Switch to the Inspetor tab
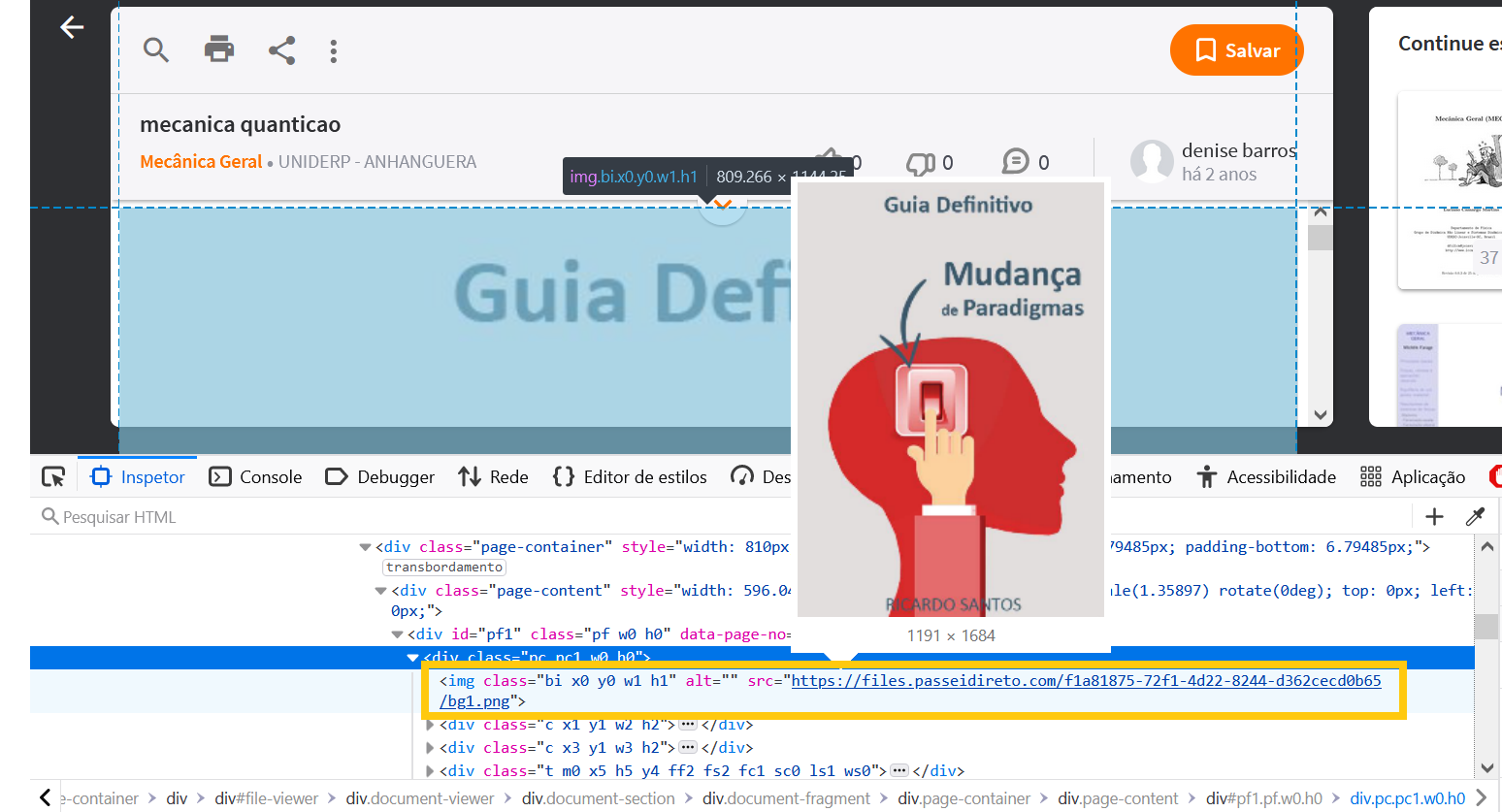1502x812 pixels. tap(138, 476)
